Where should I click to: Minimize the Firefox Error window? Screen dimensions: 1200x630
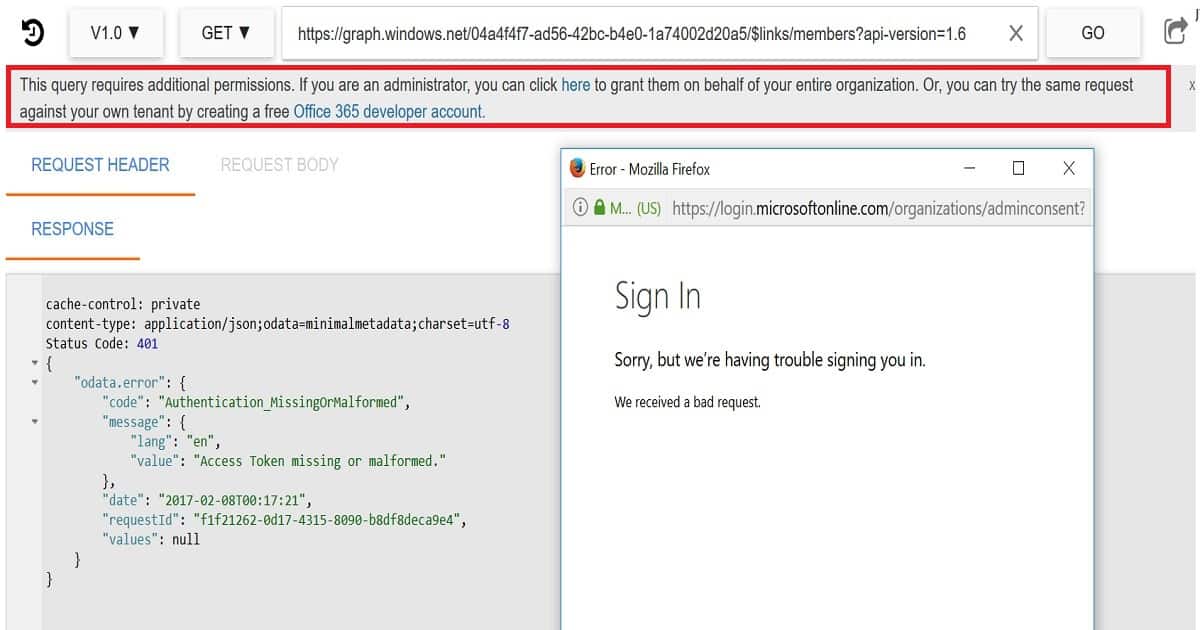(969, 169)
